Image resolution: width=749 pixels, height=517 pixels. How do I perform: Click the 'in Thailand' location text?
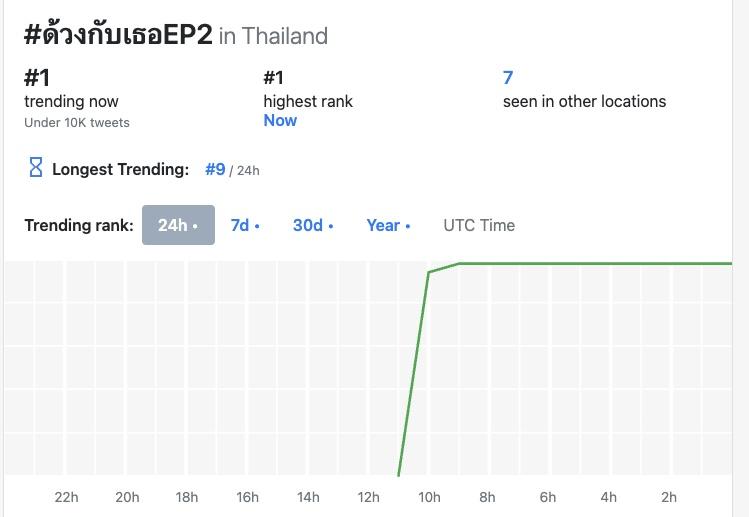[273, 36]
